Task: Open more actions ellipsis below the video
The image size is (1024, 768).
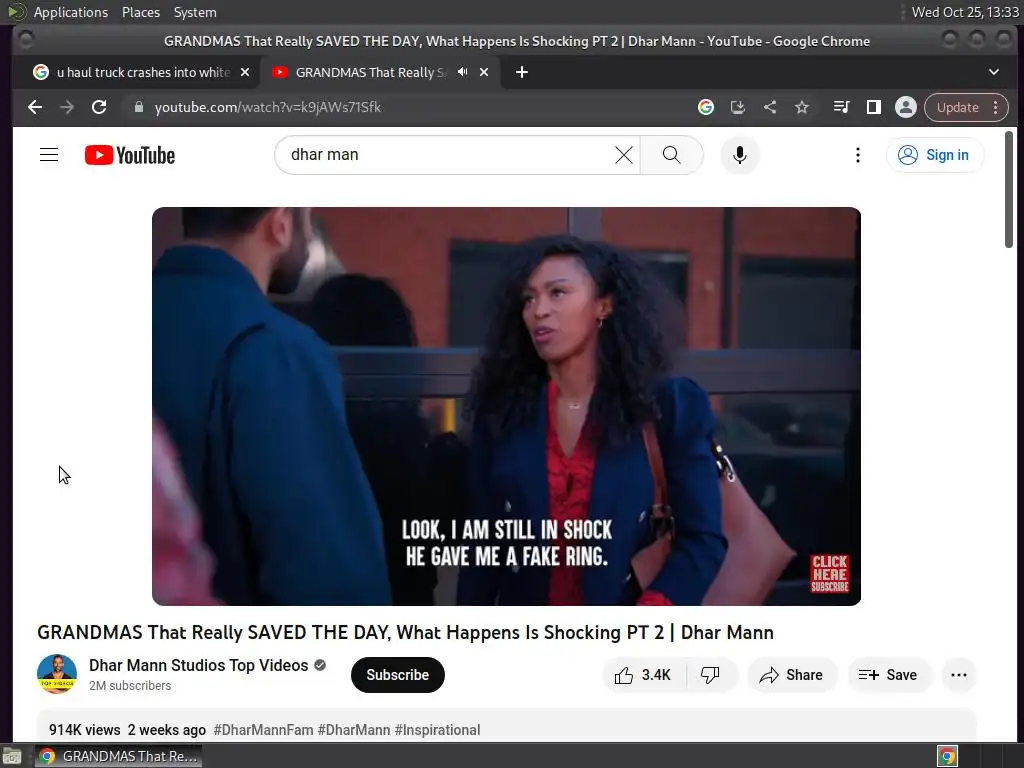Action: (959, 675)
